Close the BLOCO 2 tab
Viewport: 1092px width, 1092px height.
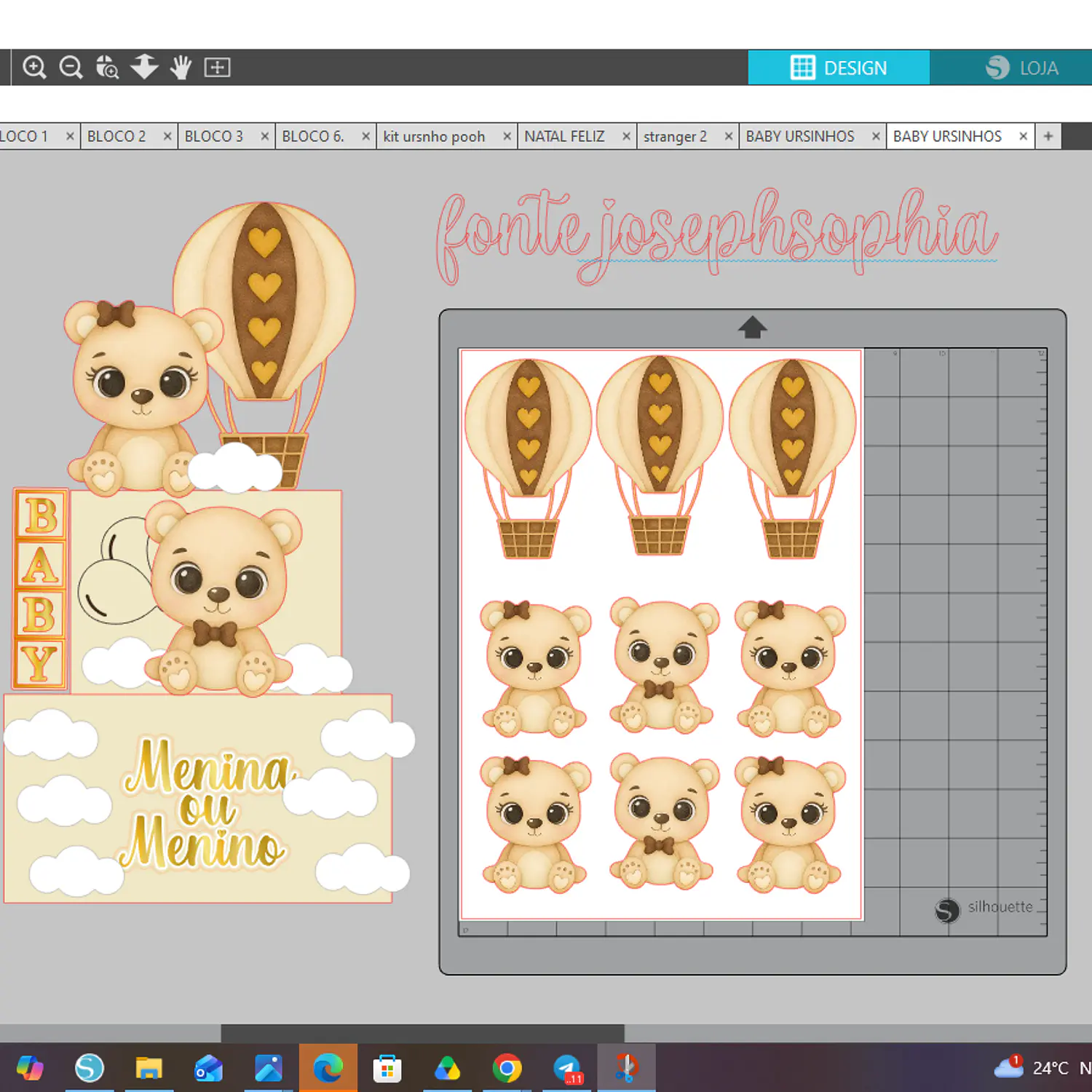click(167, 136)
